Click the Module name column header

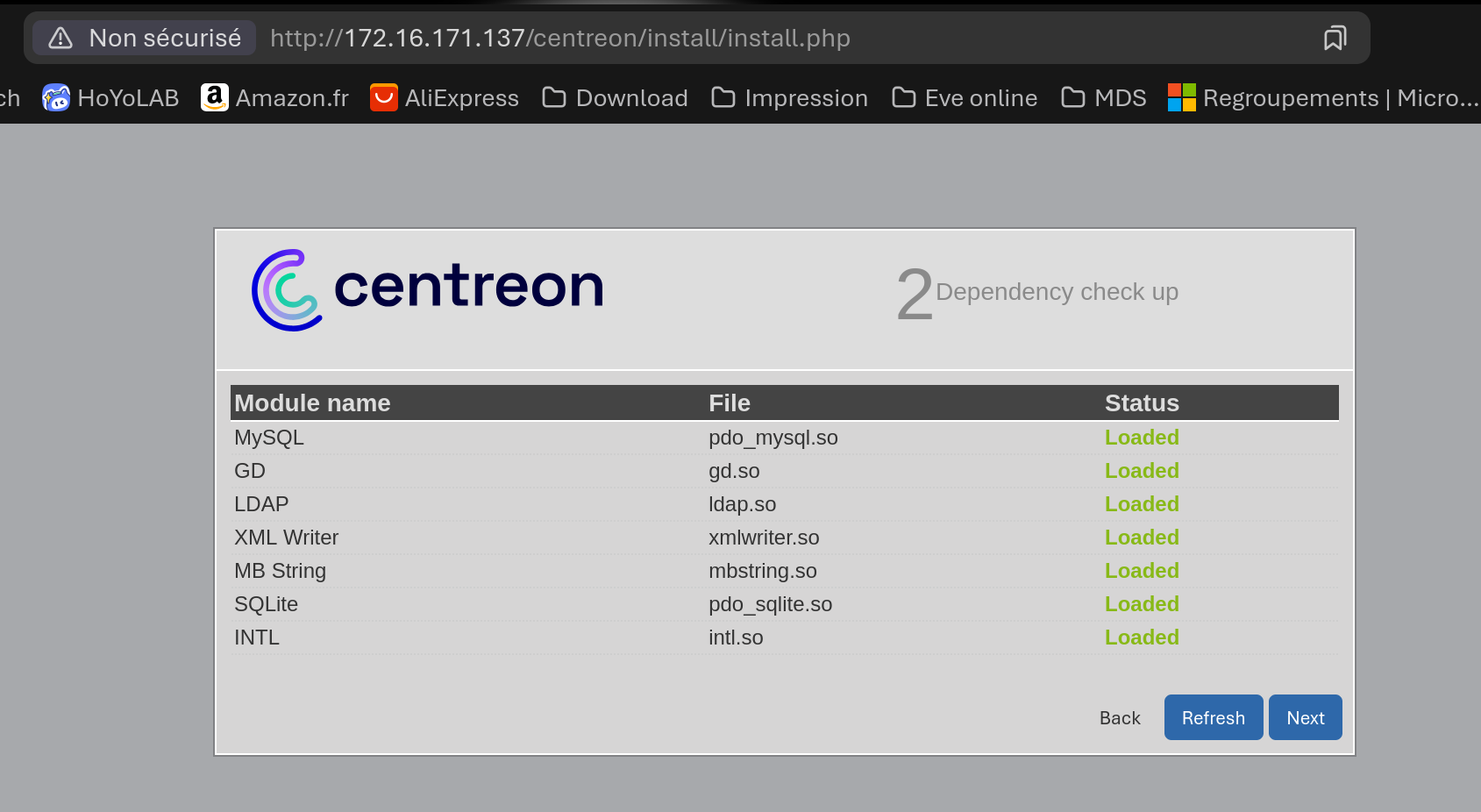[312, 403]
